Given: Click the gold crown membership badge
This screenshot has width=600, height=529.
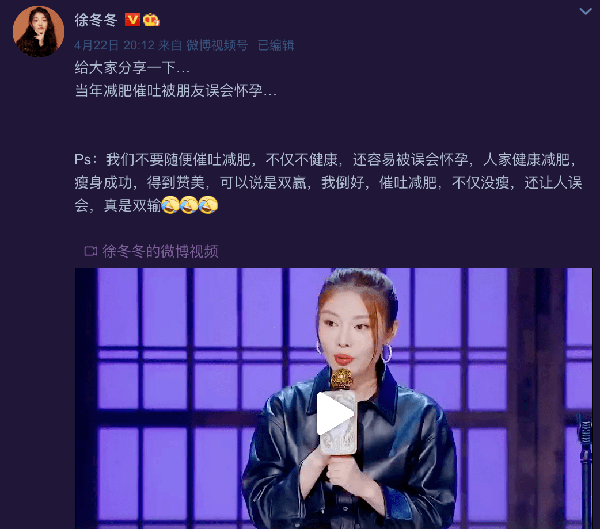Looking at the screenshot, I should [151, 20].
